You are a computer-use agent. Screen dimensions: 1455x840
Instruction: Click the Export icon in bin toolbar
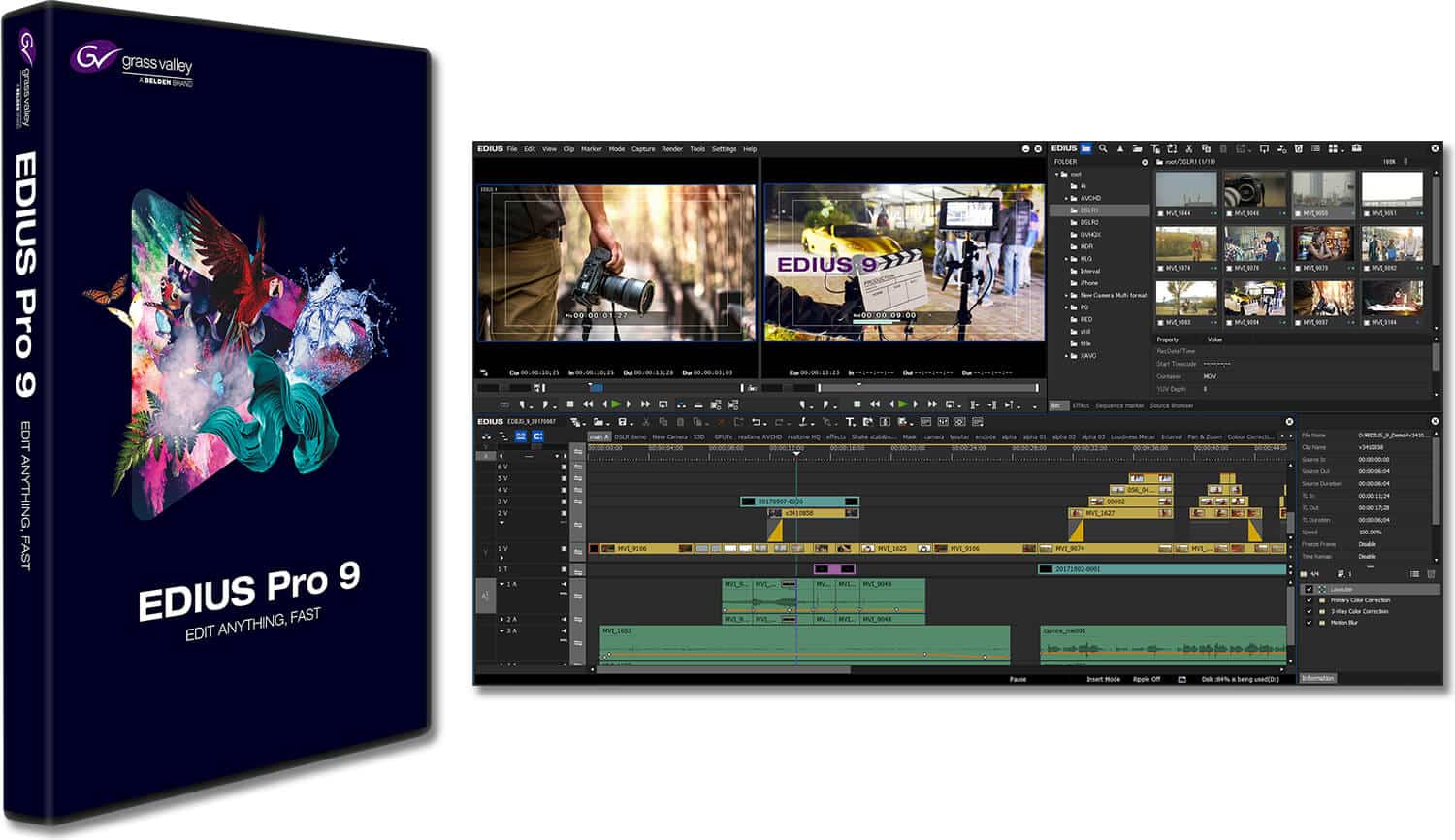[x=1265, y=149]
